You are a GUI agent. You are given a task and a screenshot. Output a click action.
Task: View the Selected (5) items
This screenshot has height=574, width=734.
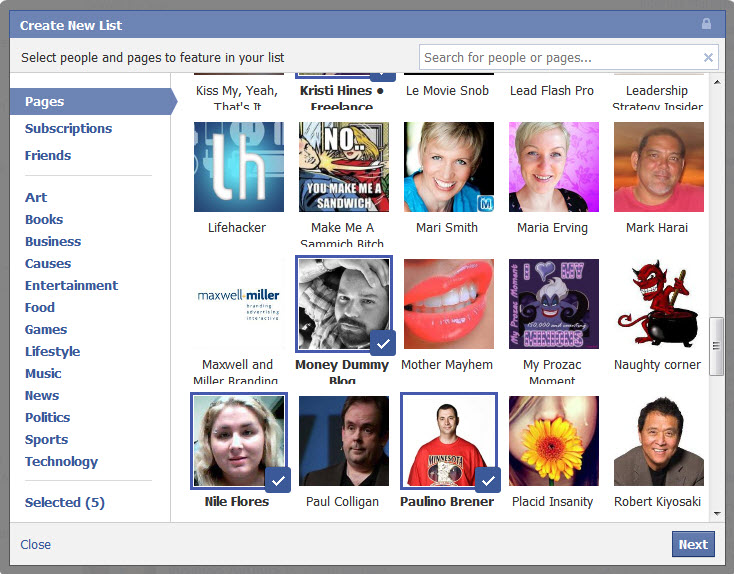tap(65, 502)
